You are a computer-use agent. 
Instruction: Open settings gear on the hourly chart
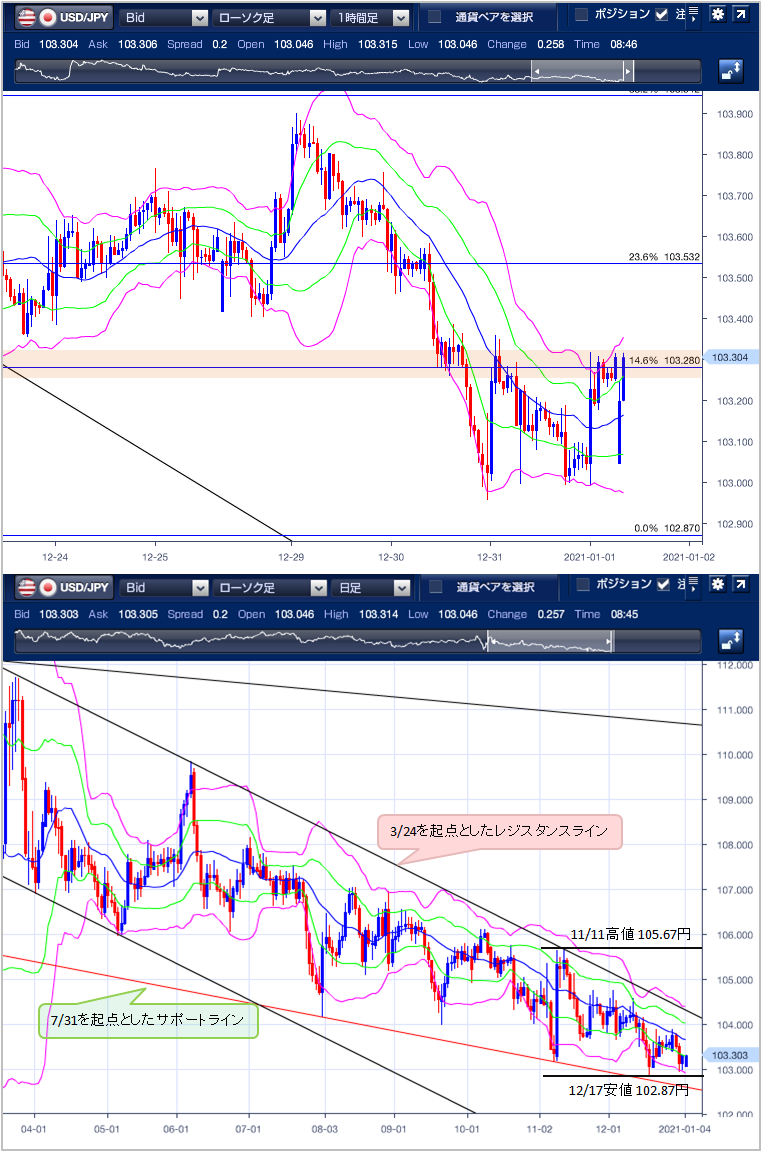pos(717,16)
